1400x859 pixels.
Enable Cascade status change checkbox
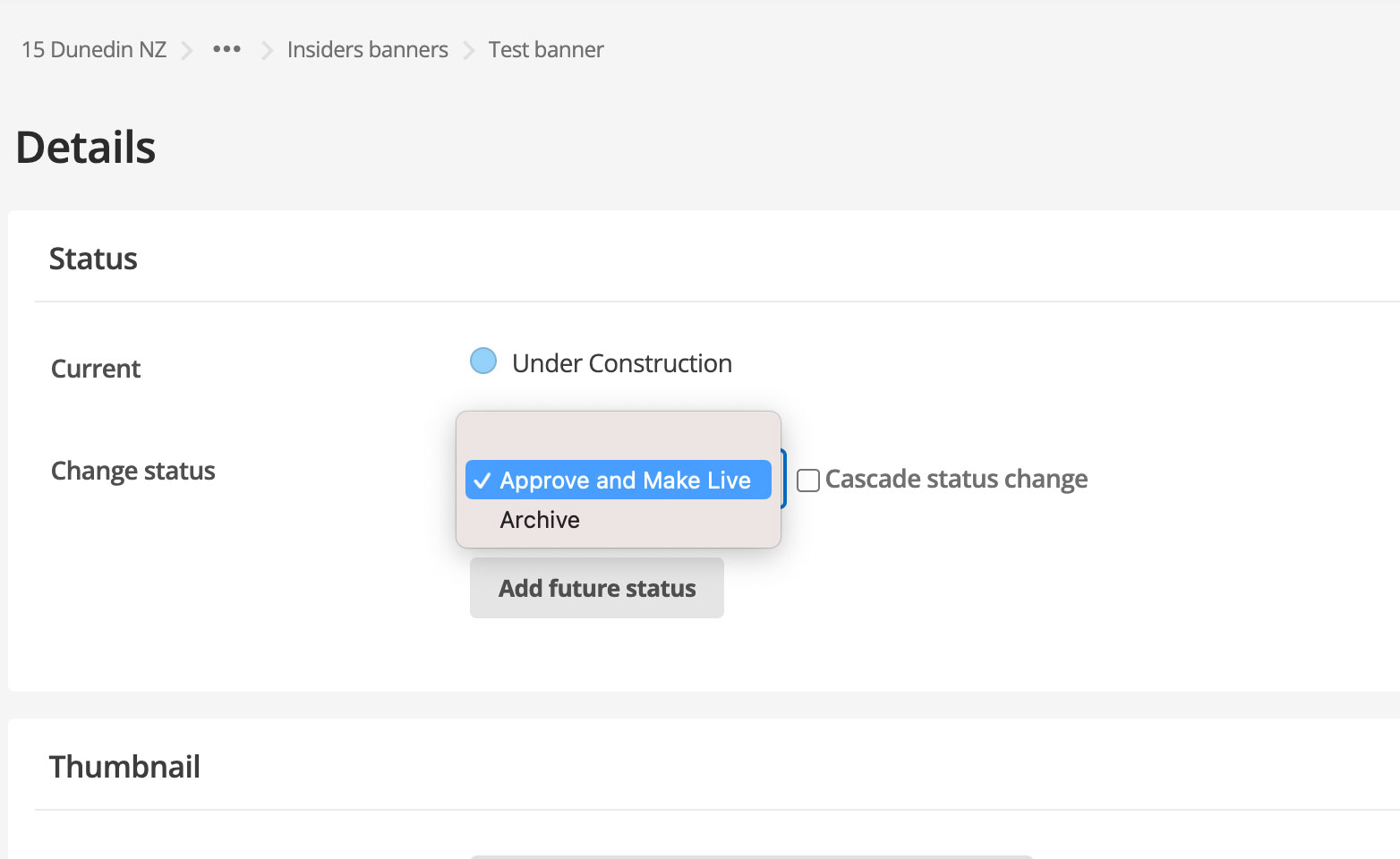coord(808,481)
